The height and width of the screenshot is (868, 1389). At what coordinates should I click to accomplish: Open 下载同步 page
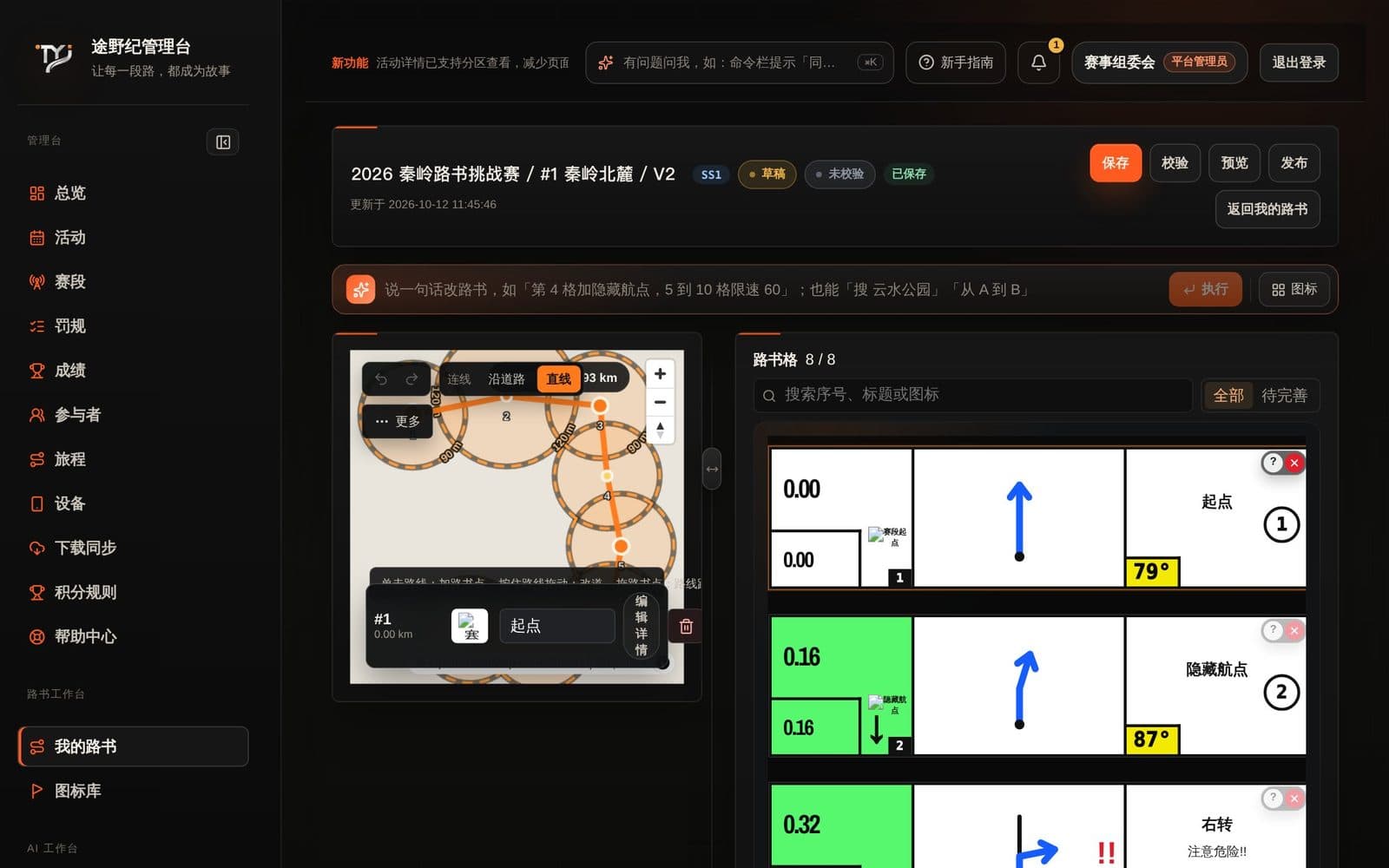point(133,548)
